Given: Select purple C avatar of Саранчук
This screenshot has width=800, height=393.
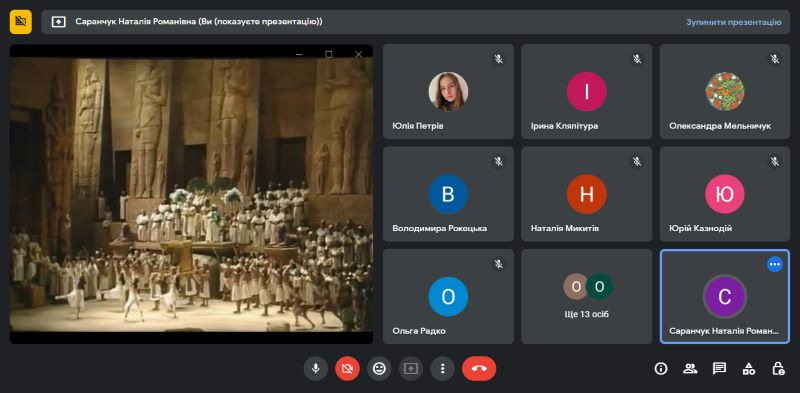Looking at the screenshot, I should point(724,297).
